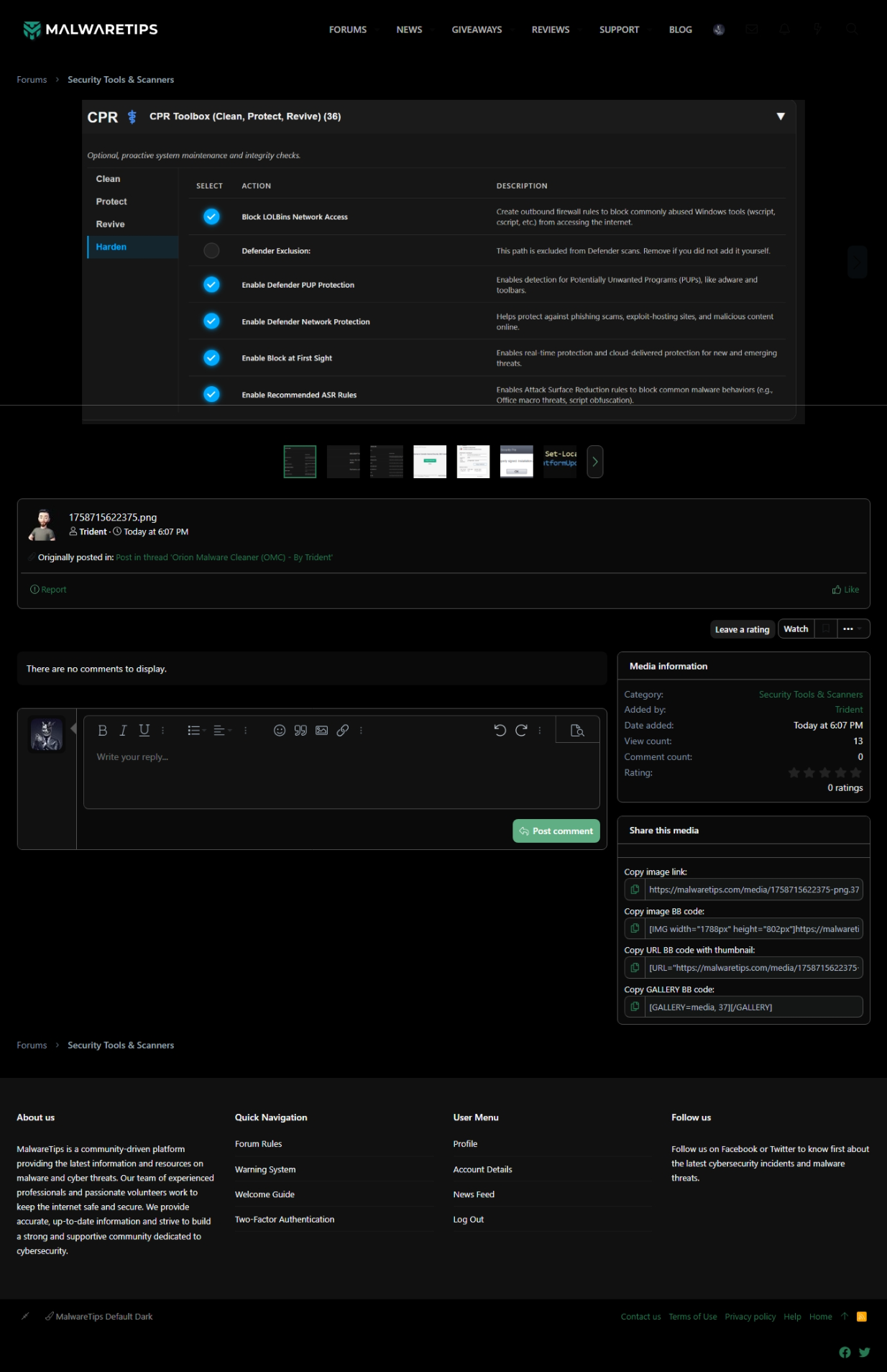
Task: Select the Set-Loca code thumbnail
Action: coord(560,462)
